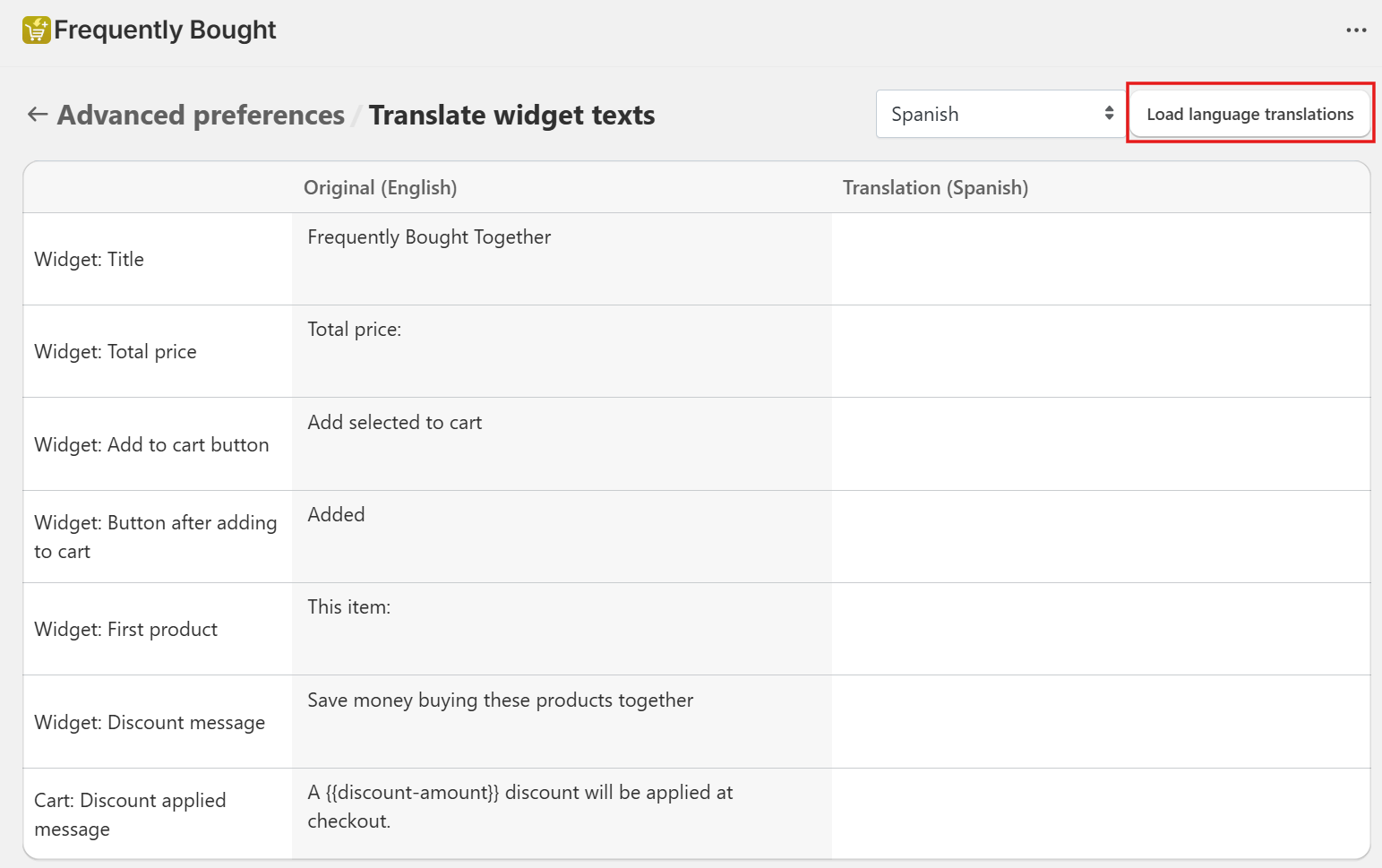Screen dimensions: 1382x868
Task: Click the Add selected to cart original text
Action: pyautogui.click(x=394, y=423)
